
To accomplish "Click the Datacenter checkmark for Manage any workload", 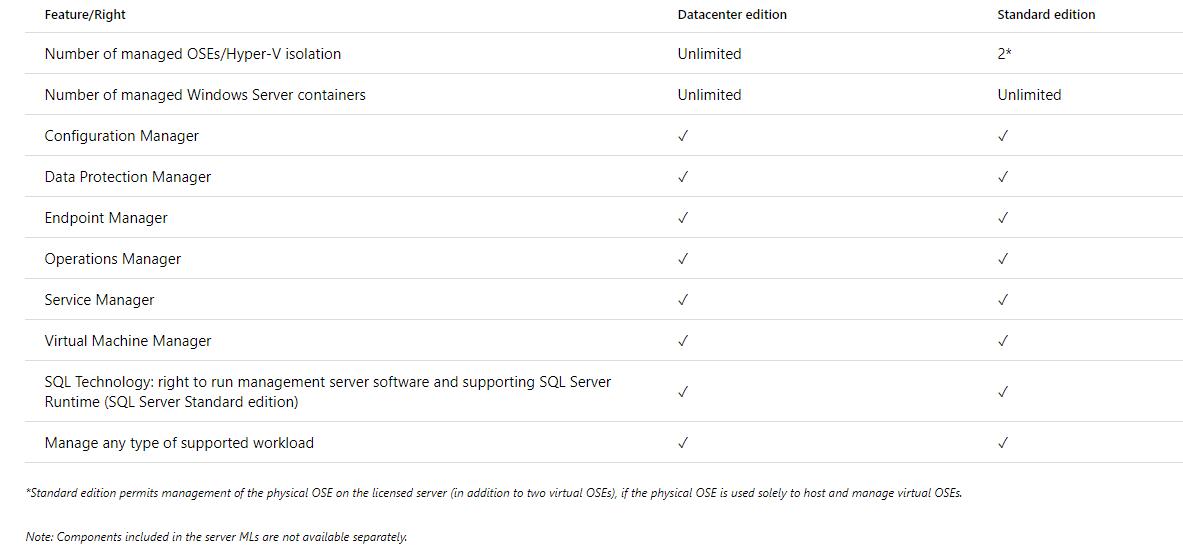I will (682, 443).
